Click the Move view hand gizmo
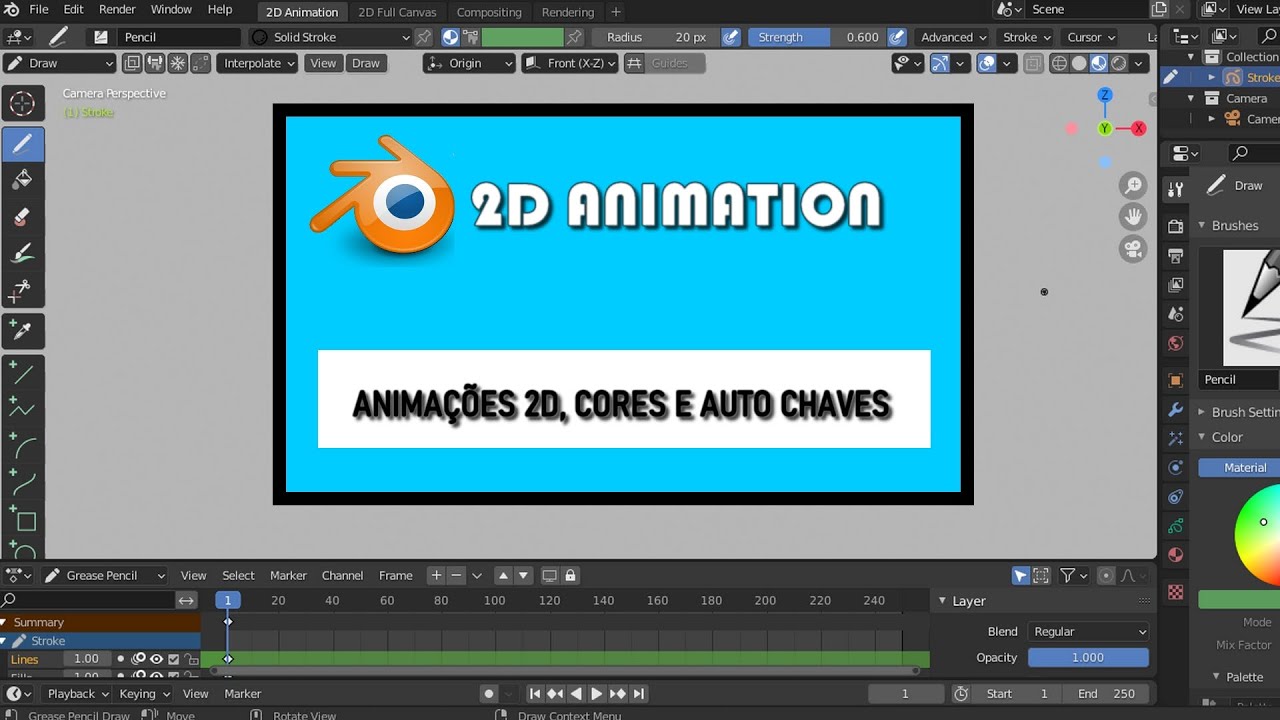 click(1133, 217)
